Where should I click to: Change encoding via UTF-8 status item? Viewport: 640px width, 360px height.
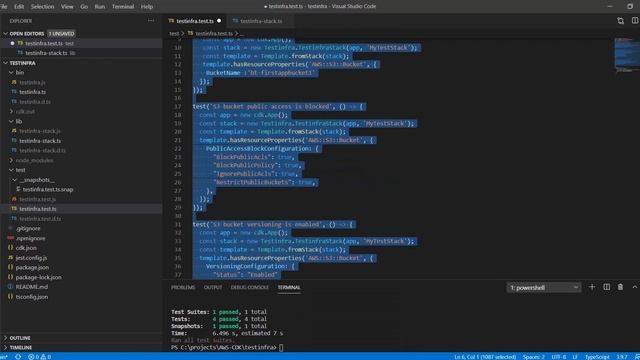(x=558, y=357)
